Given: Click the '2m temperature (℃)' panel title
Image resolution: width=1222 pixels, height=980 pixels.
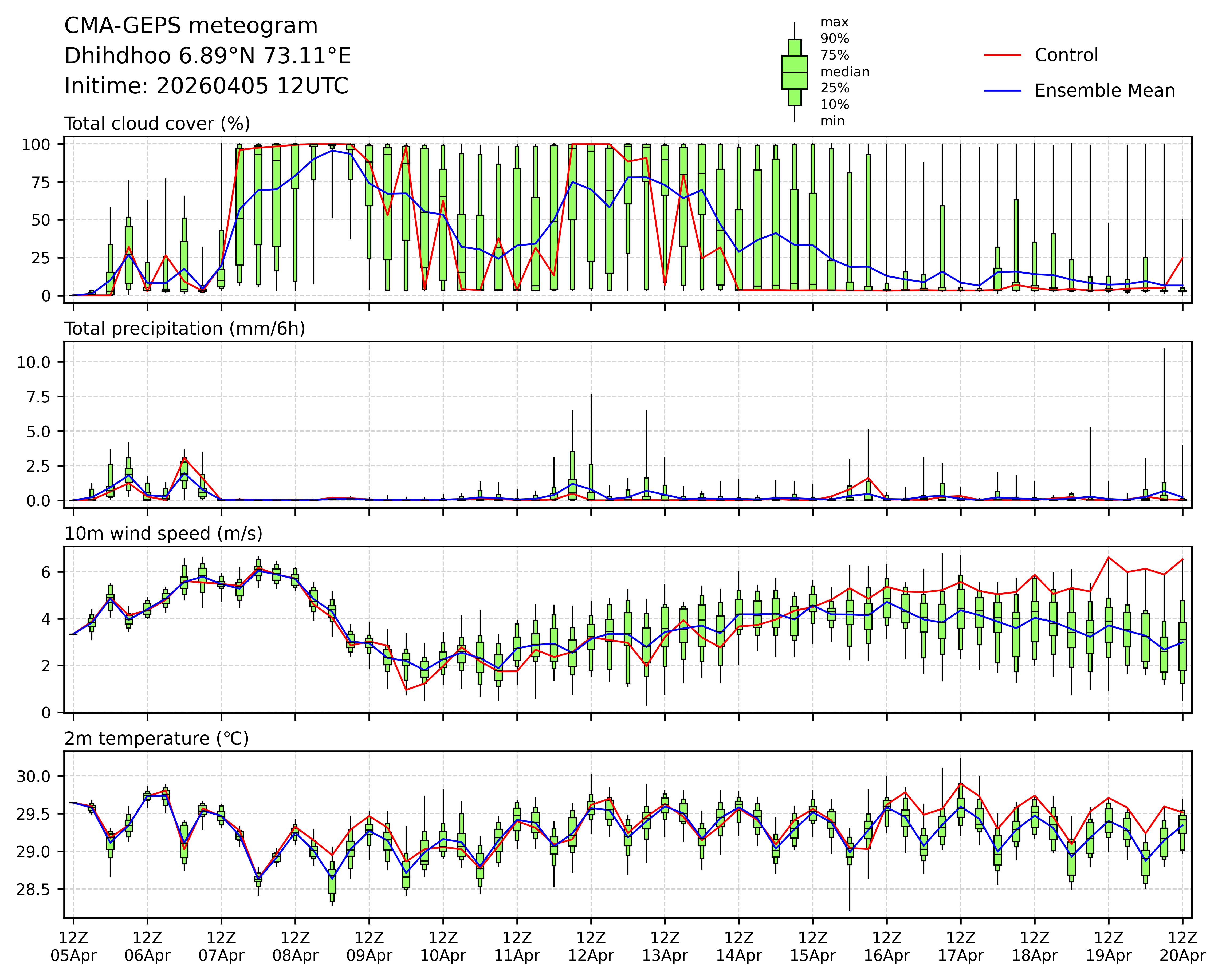Looking at the screenshot, I should point(156,739).
